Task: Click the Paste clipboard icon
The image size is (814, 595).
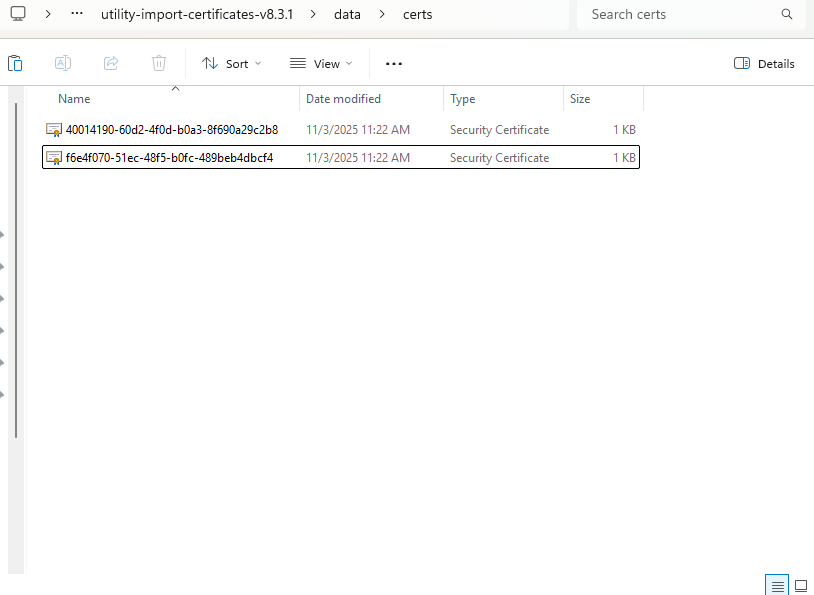Action: [x=15, y=63]
